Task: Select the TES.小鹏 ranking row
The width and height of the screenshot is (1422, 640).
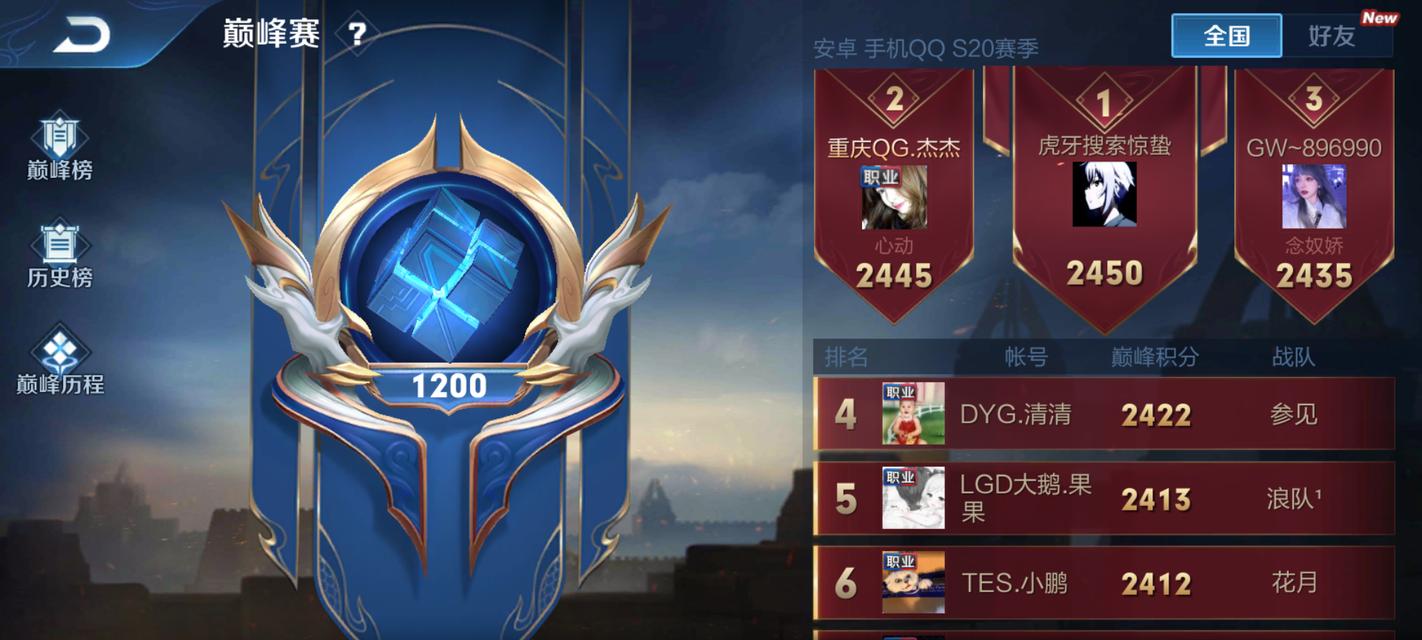Action: [1105, 582]
